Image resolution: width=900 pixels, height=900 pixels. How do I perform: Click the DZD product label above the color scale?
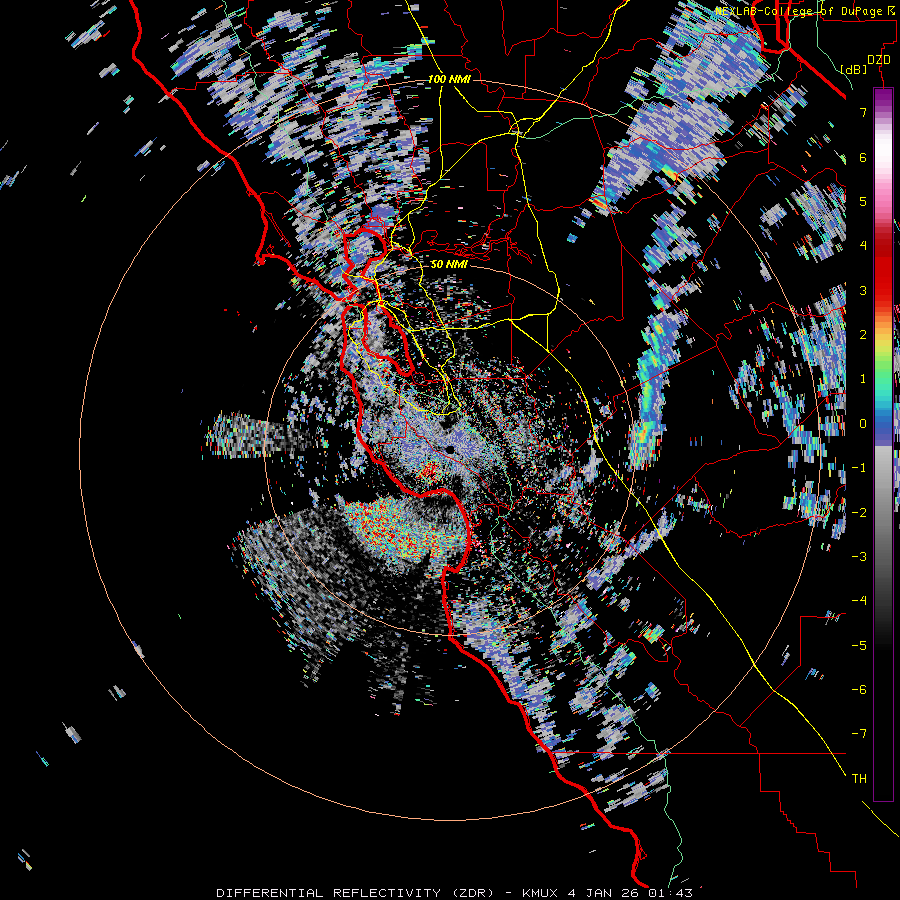pos(878,60)
